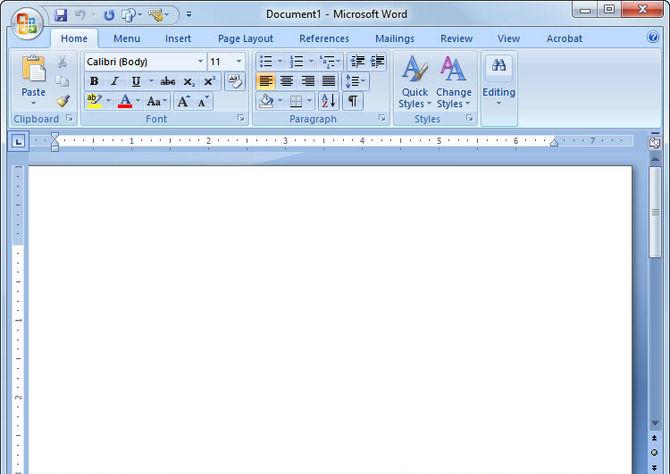Click inside the blank document page

[x=330, y=320]
